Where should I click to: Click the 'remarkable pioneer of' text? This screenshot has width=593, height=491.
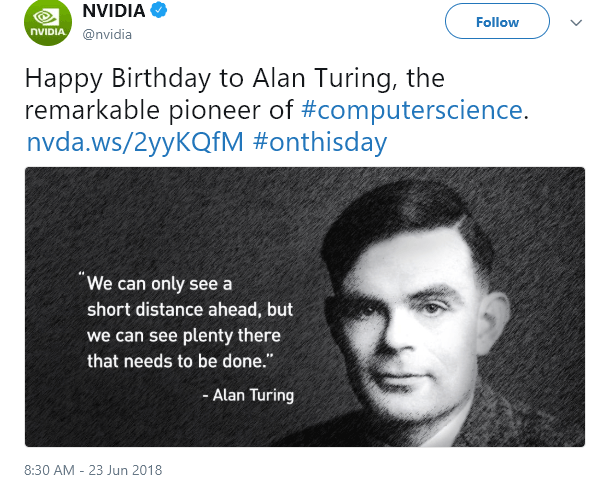coord(159,110)
